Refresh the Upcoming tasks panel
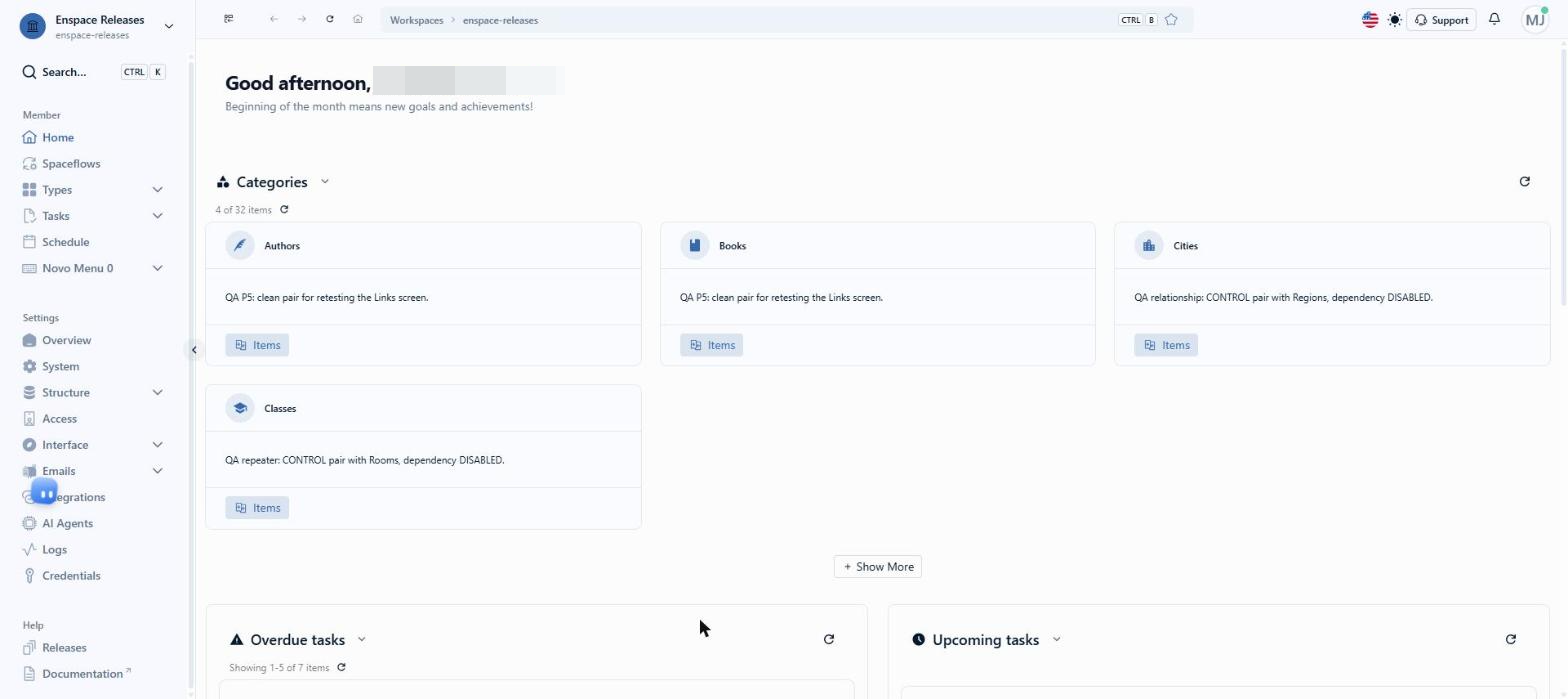 [1510, 640]
